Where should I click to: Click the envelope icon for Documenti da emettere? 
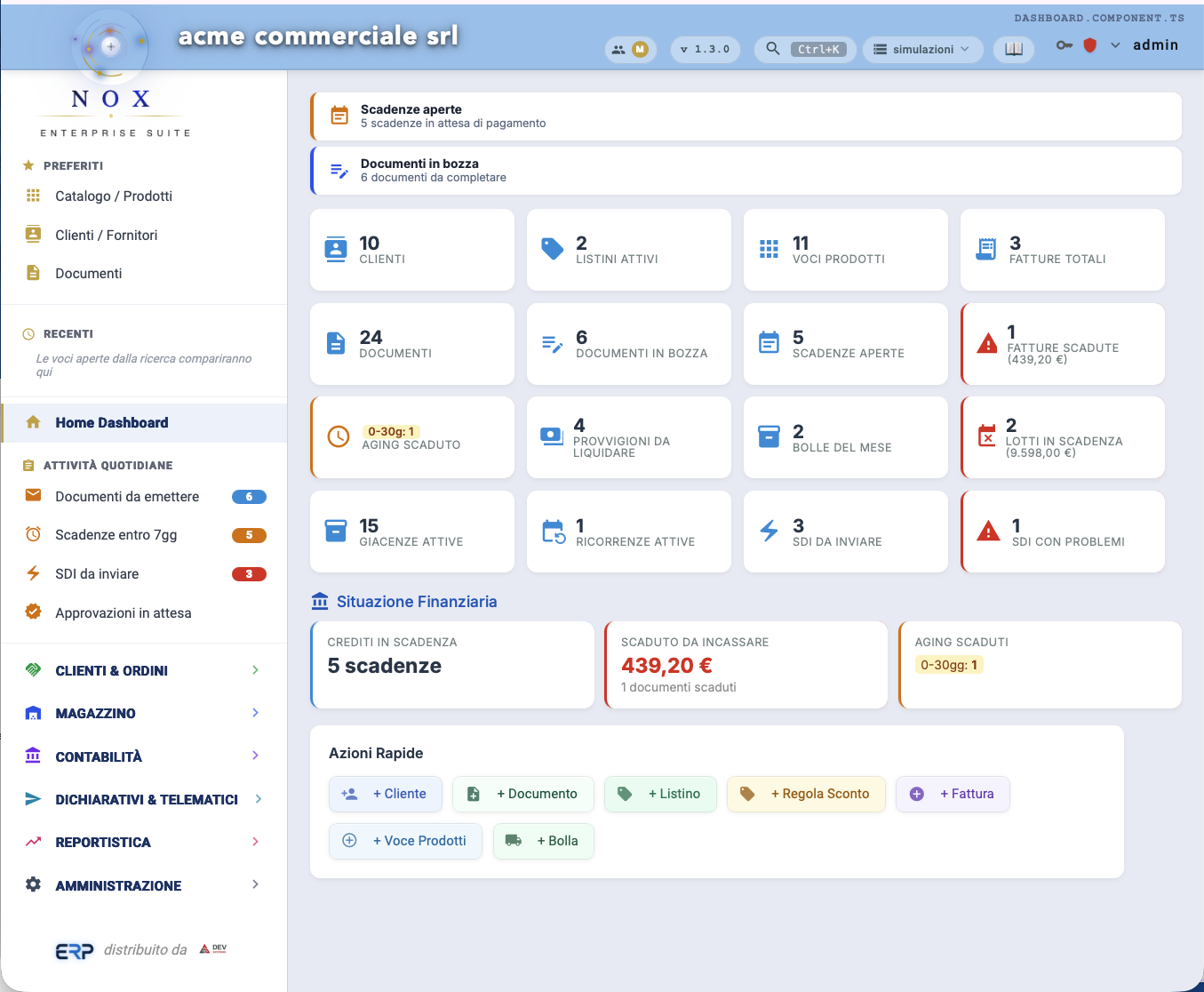pos(32,496)
